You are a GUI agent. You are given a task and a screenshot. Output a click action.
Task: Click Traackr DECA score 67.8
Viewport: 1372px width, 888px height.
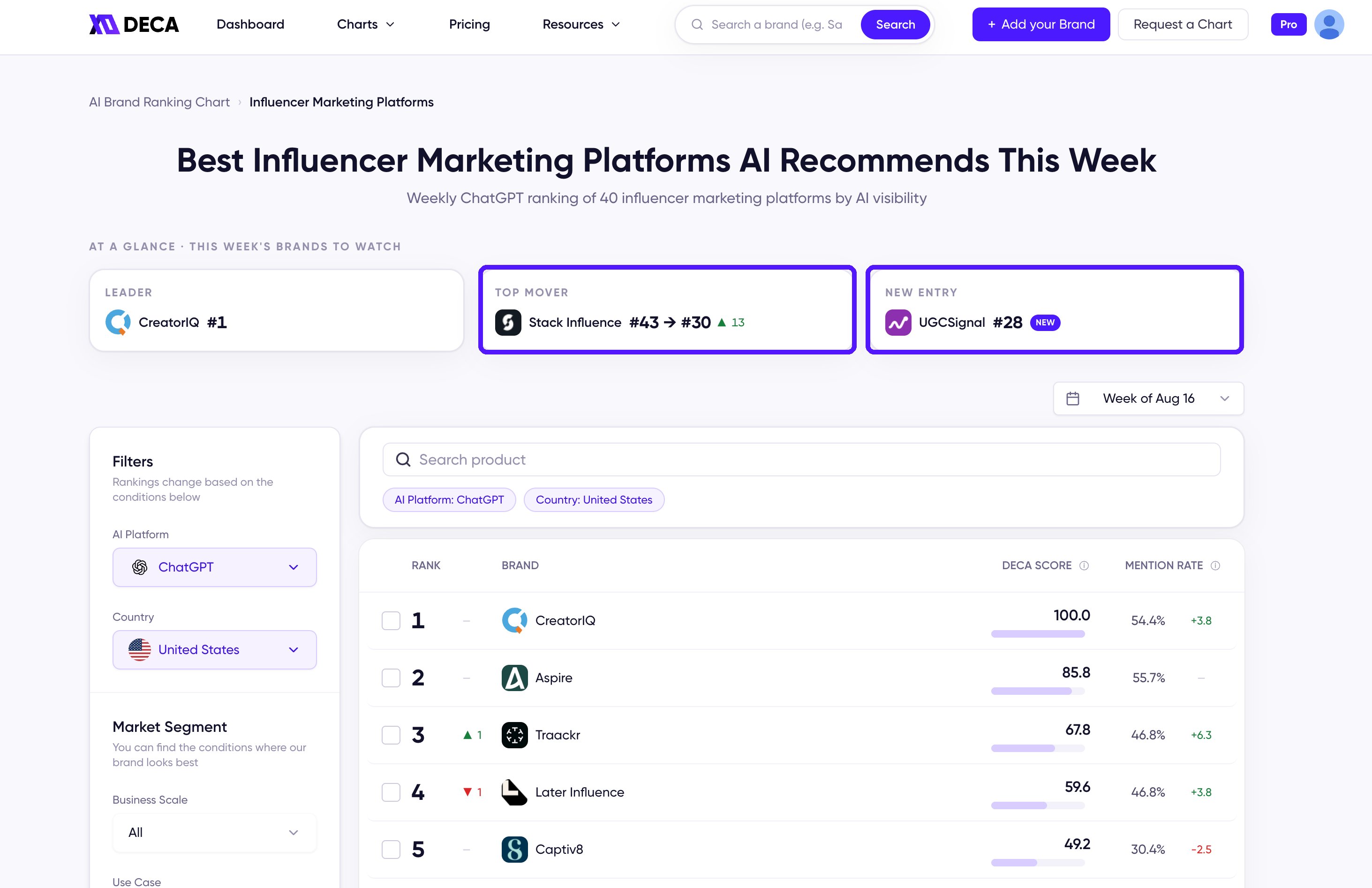point(1078,730)
